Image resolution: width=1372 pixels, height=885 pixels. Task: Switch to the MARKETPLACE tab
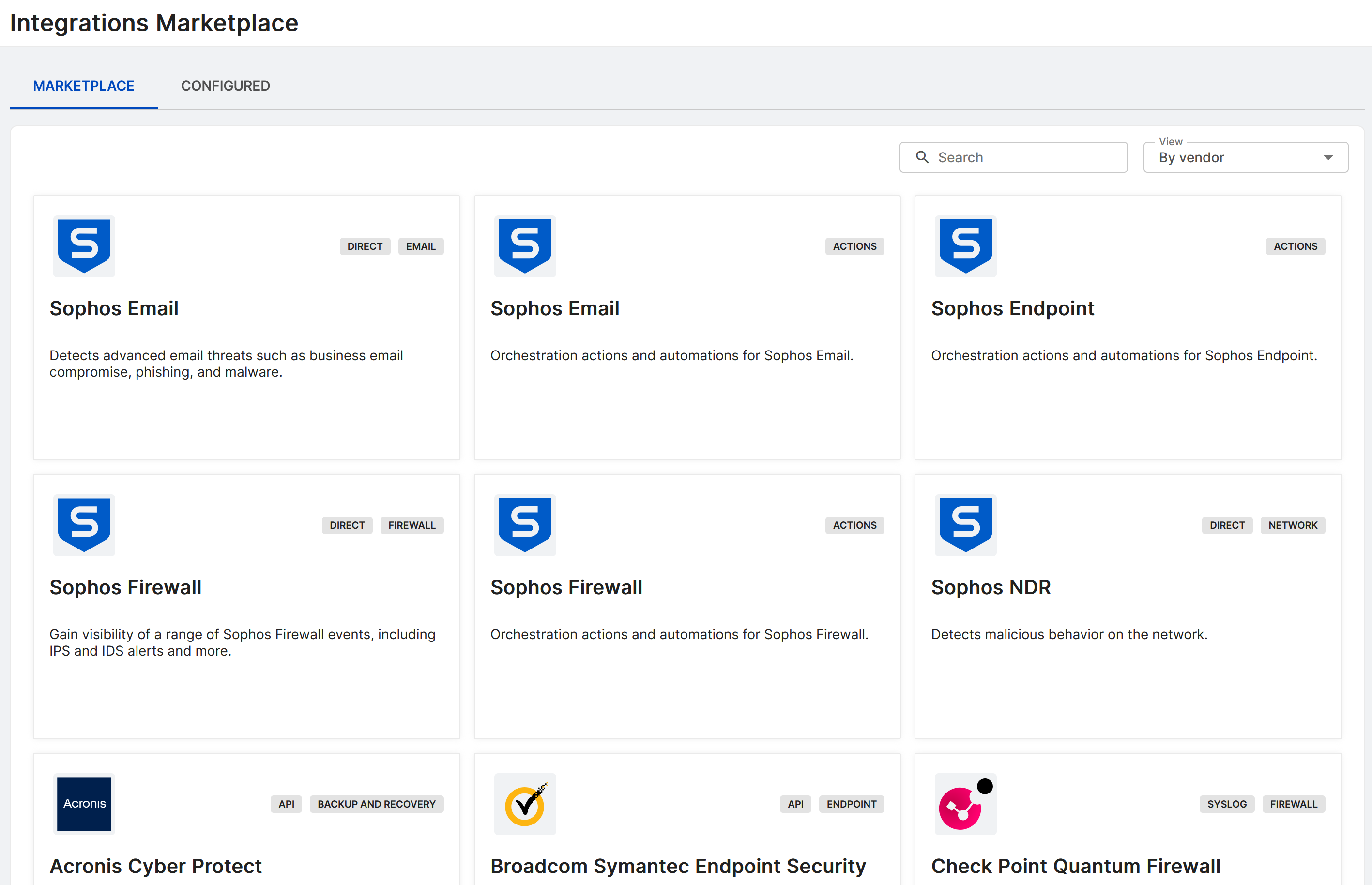click(84, 86)
